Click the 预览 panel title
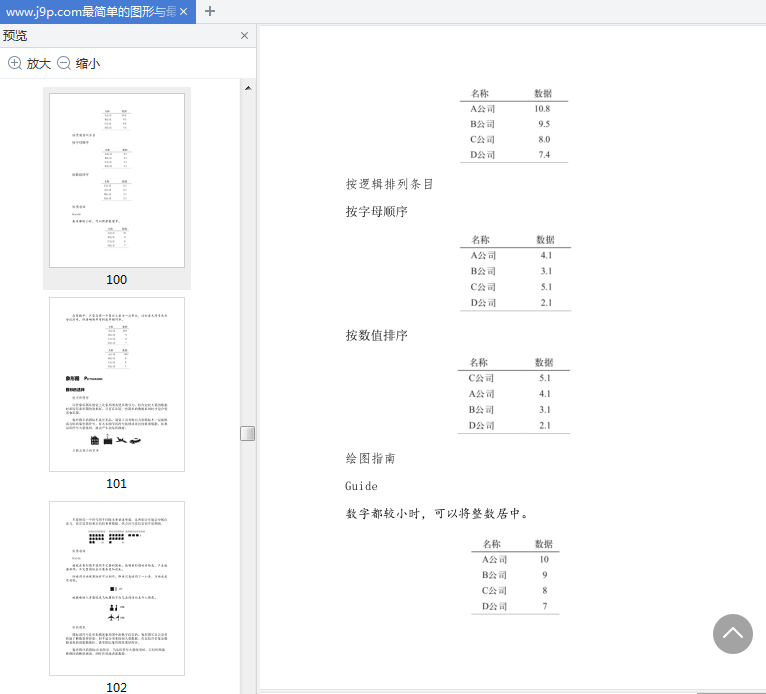This screenshot has width=766, height=694. 15,36
